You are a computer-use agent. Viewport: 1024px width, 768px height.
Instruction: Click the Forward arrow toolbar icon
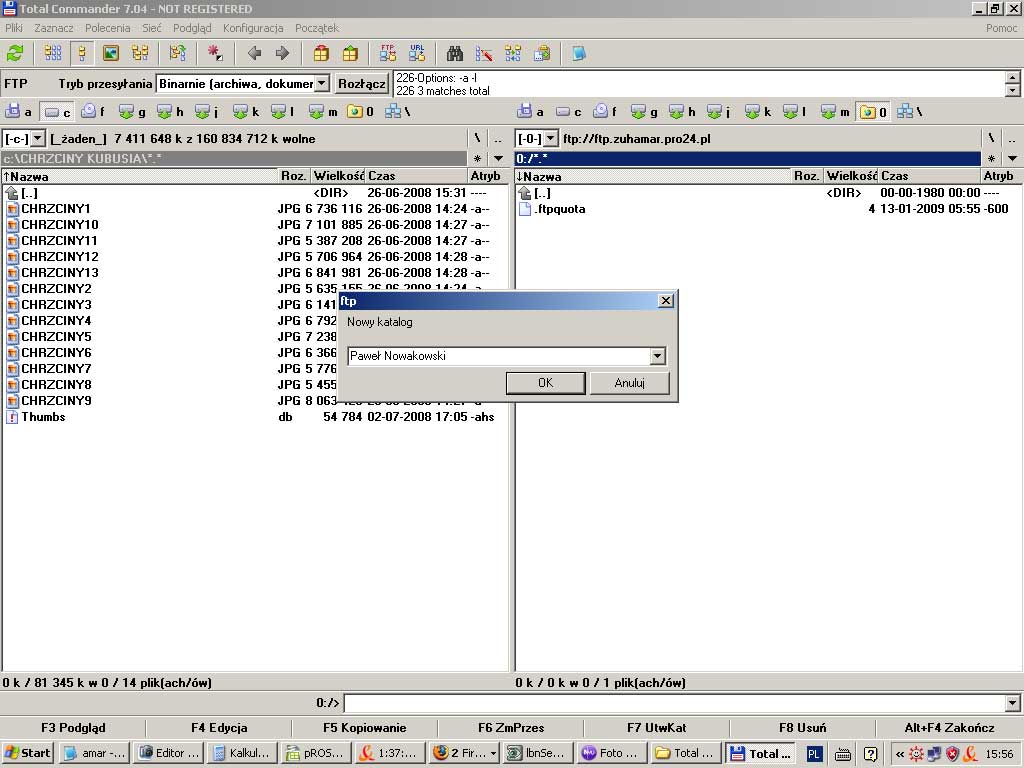tap(282, 53)
